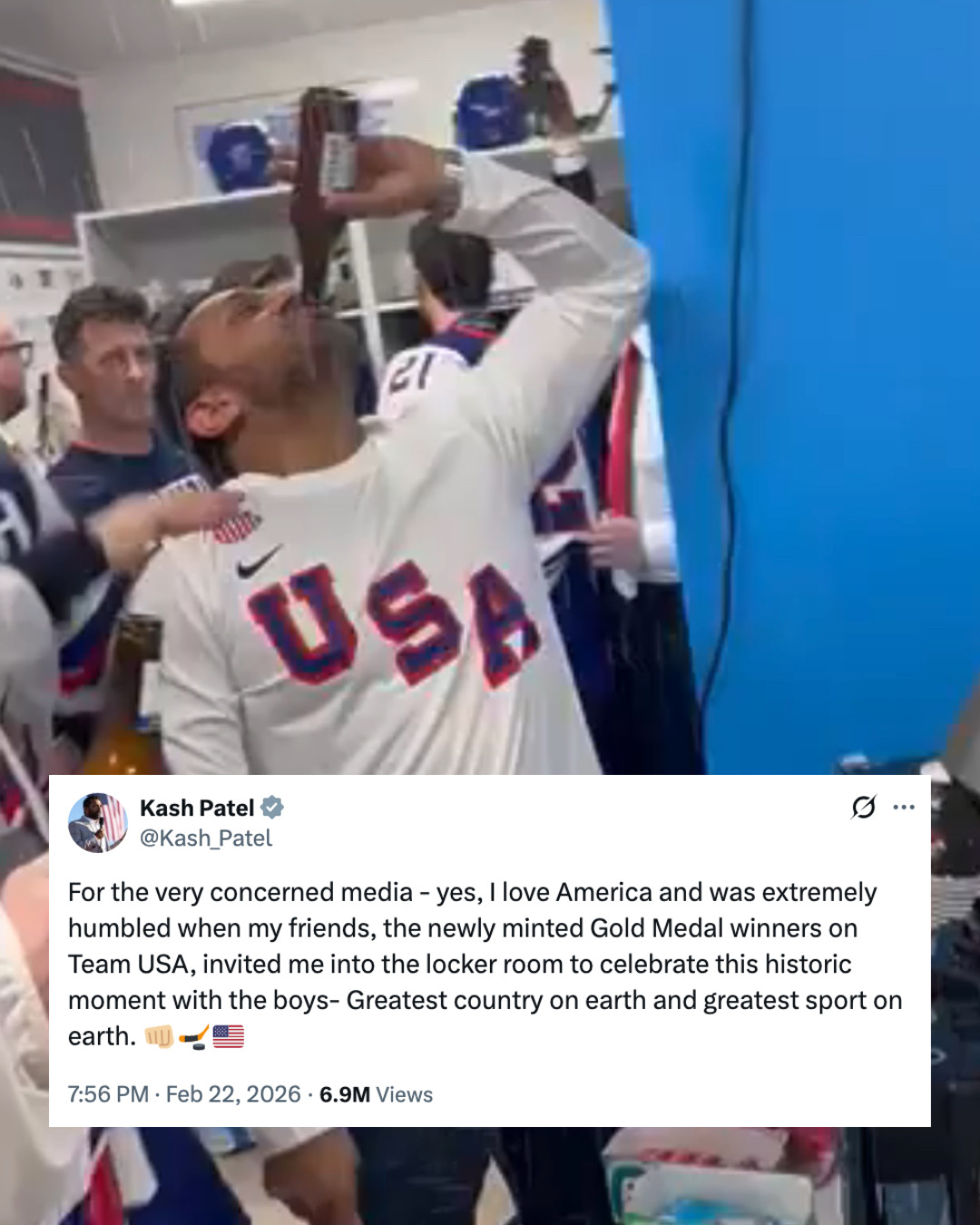This screenshot has width=980, height=1225.
Task: Click the American flag emoji
Action: click(x=229, y=1036)
